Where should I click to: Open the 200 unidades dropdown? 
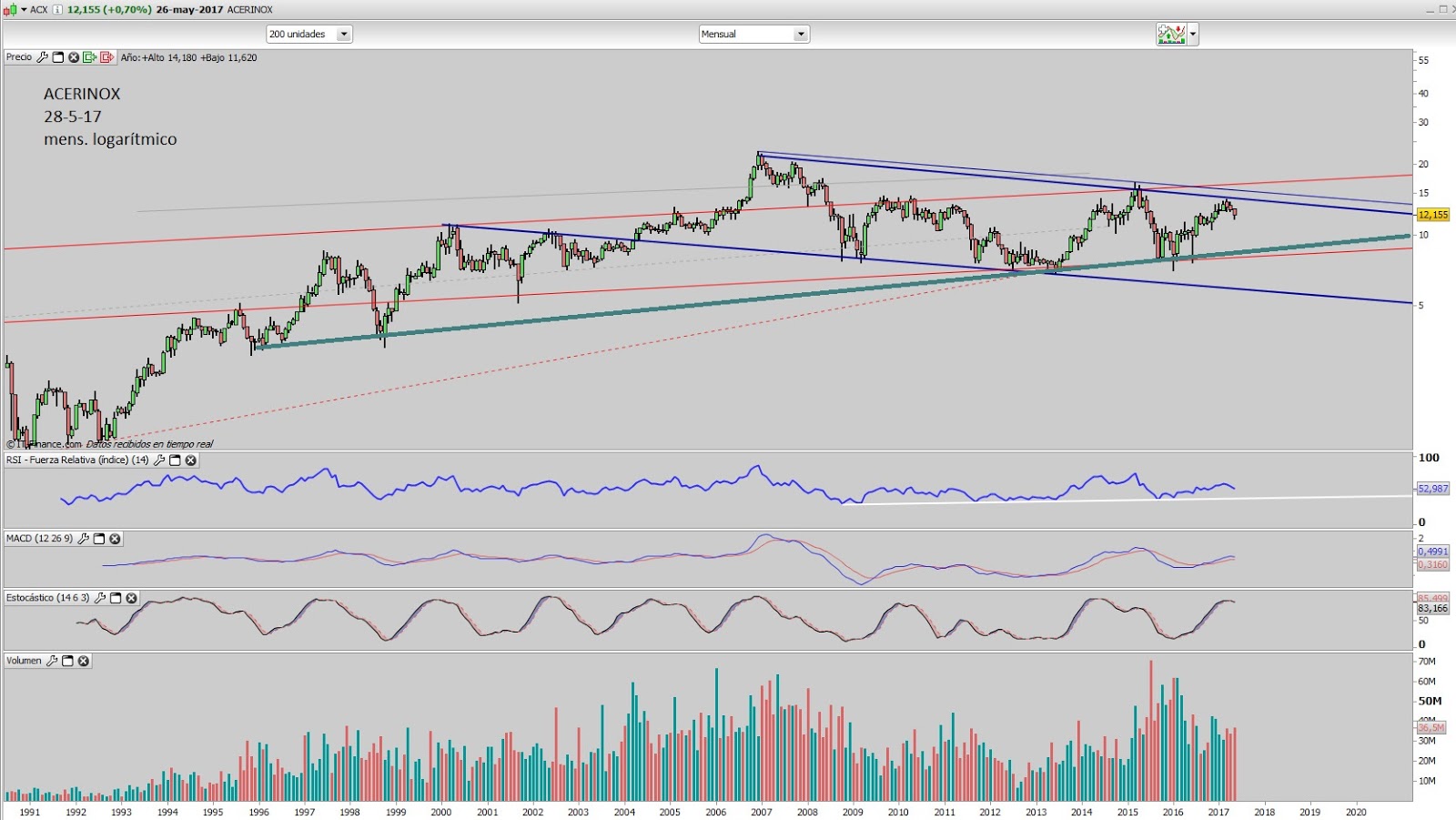[309, 35]
